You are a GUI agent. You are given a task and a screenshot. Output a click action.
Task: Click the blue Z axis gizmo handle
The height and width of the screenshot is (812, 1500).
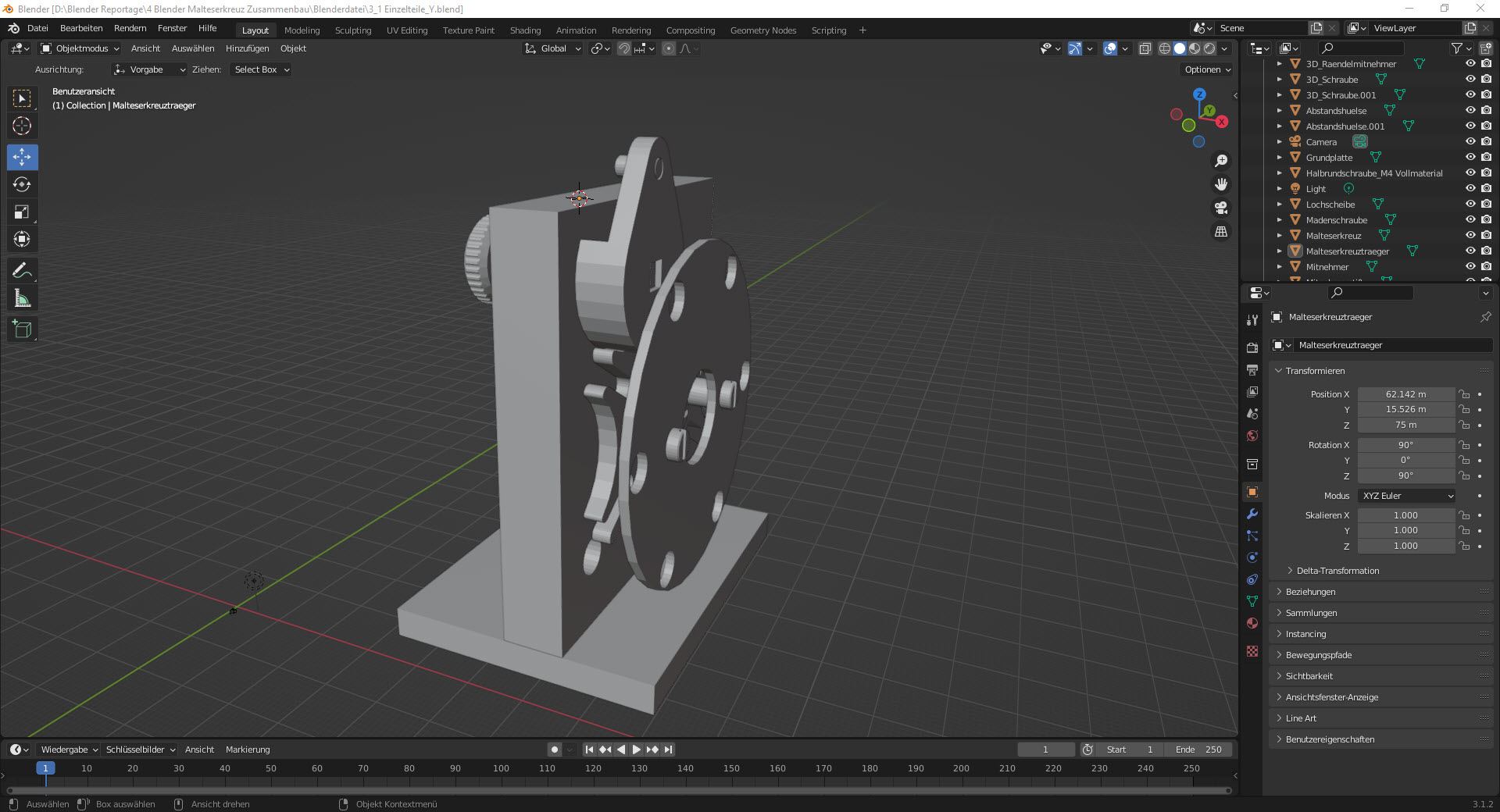click(1199, 94)
